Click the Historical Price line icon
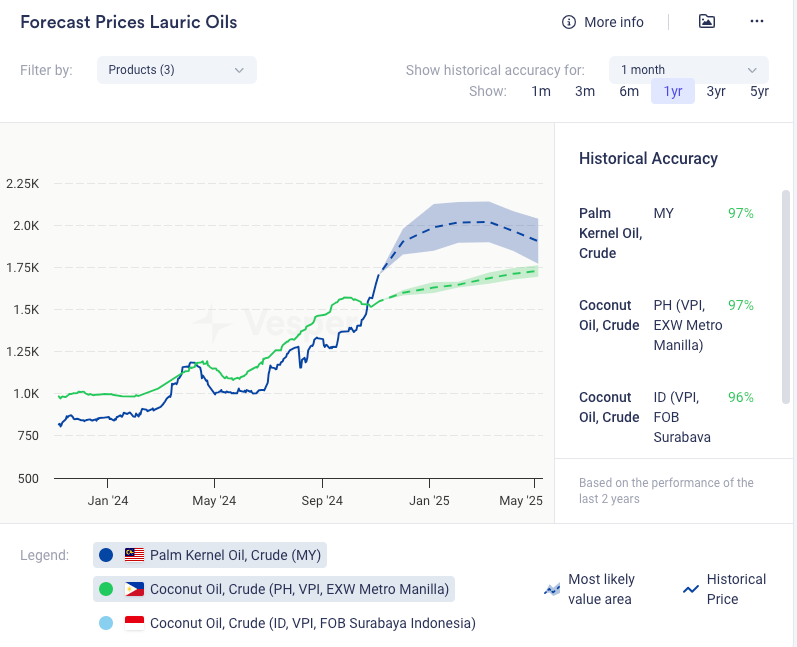797x647 pixels. [x=690, y=590]
